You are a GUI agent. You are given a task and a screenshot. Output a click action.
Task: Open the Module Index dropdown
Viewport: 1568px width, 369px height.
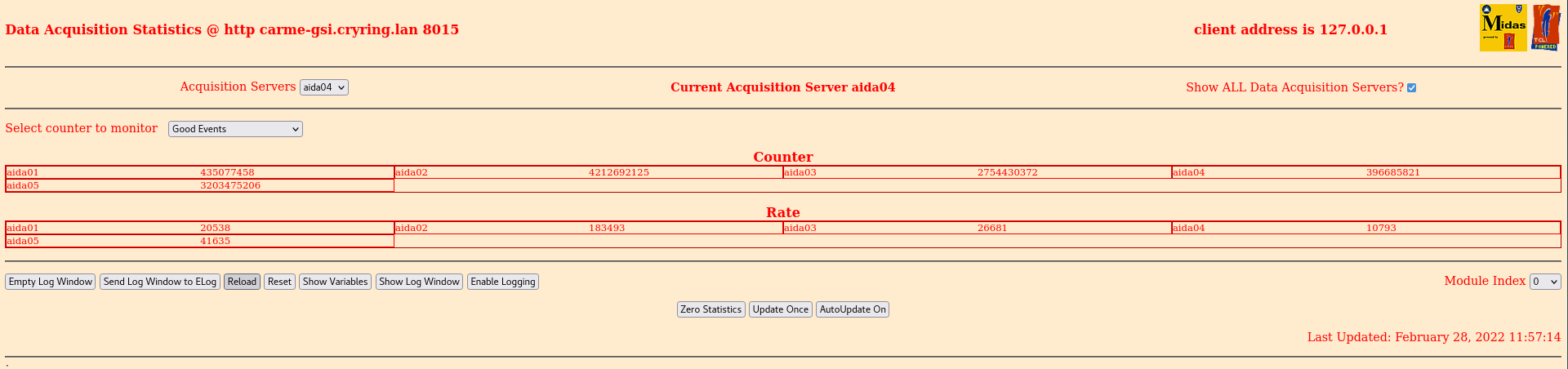(1545, 282)
